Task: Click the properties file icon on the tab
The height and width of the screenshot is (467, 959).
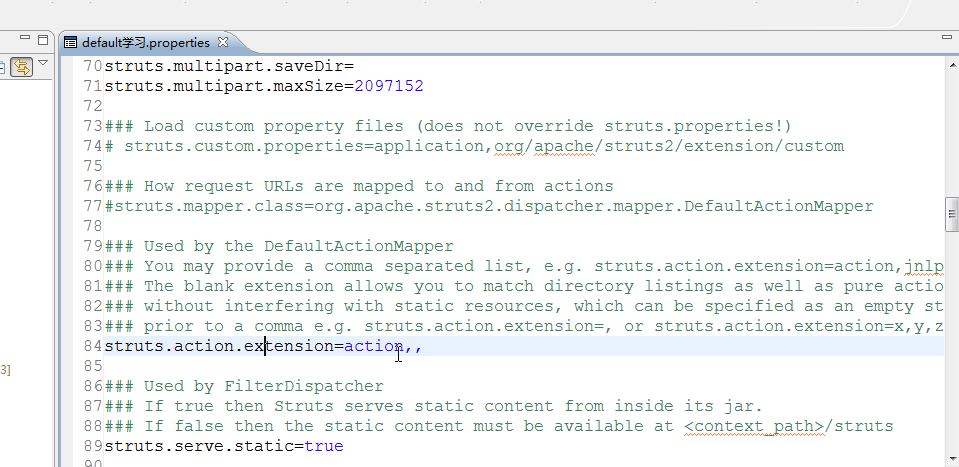Action: pos(70,43)
